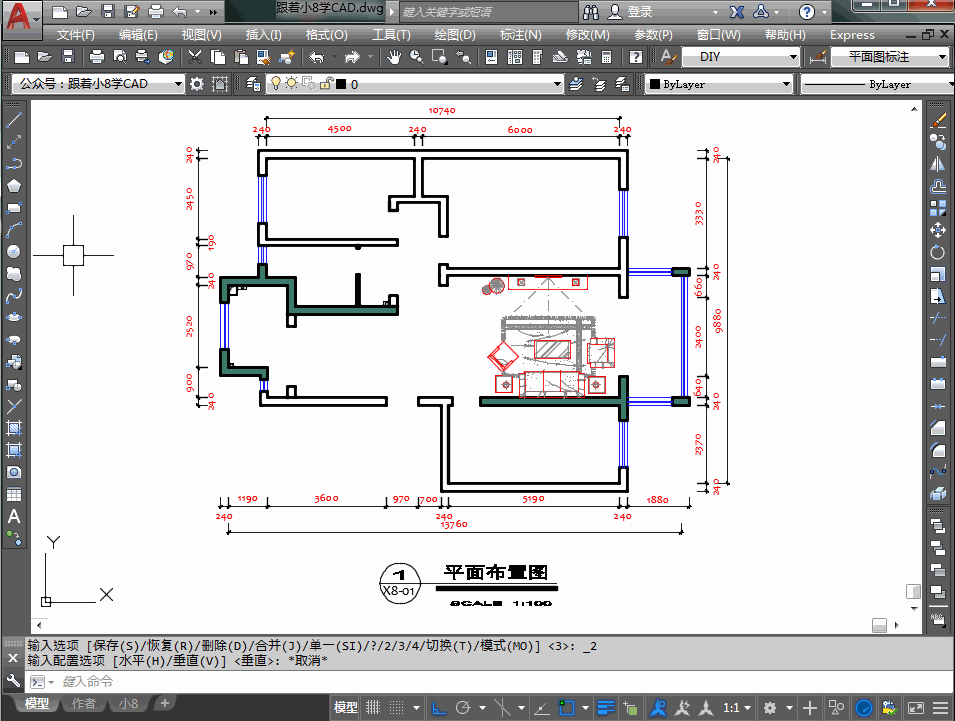Click the Cut scissors icon

(x=194, y=57)
